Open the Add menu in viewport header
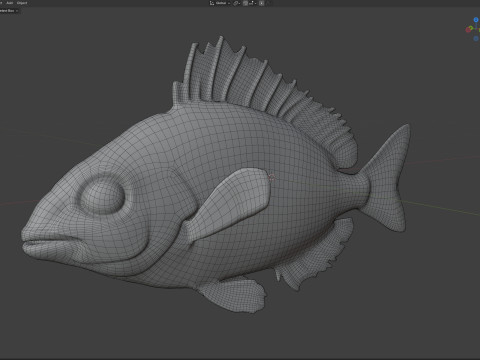Image resolution: width=480 pixels, height=360 pixels. tap(10, 3)
